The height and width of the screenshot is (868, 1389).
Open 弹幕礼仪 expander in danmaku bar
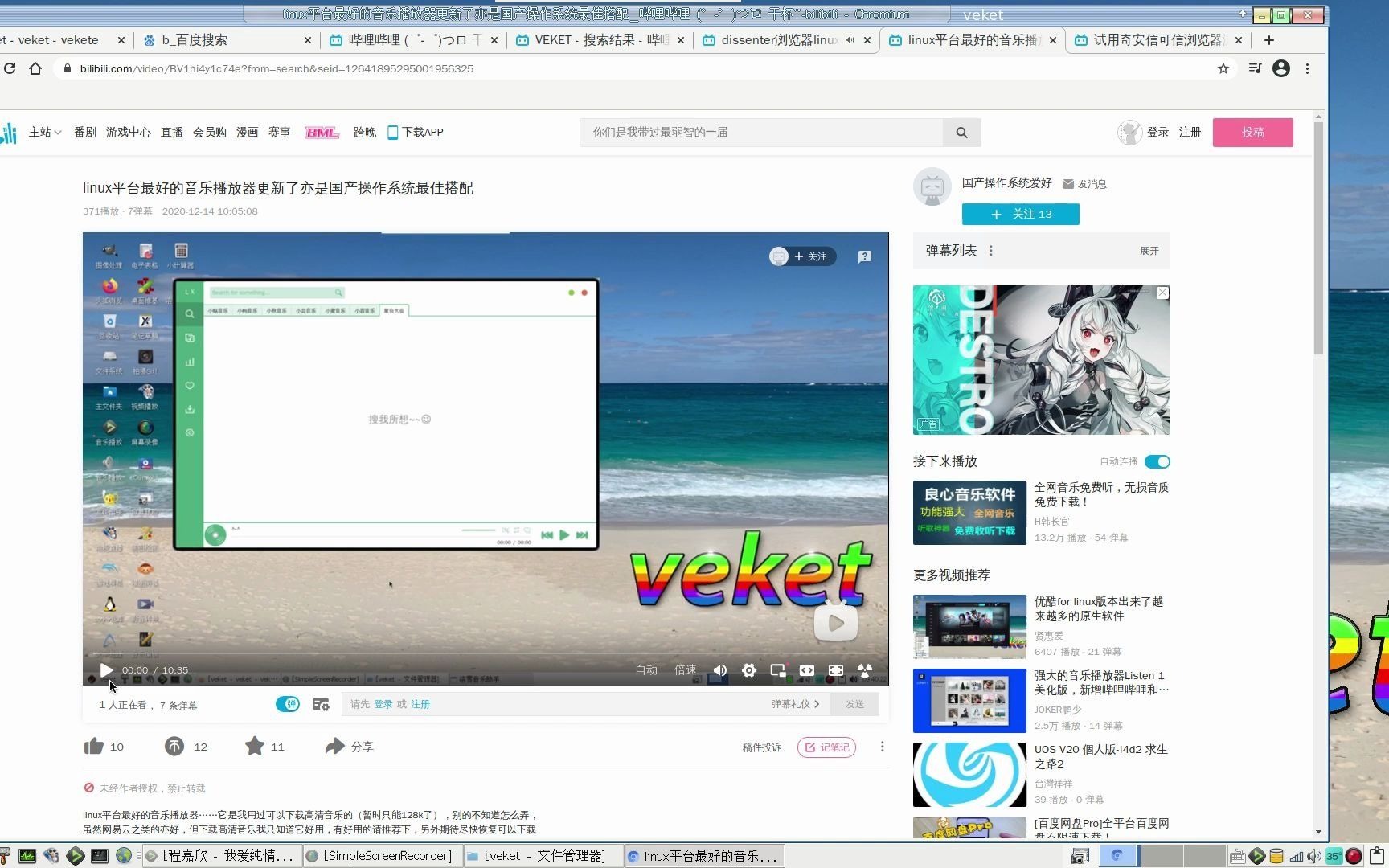[x=795, y=704]
